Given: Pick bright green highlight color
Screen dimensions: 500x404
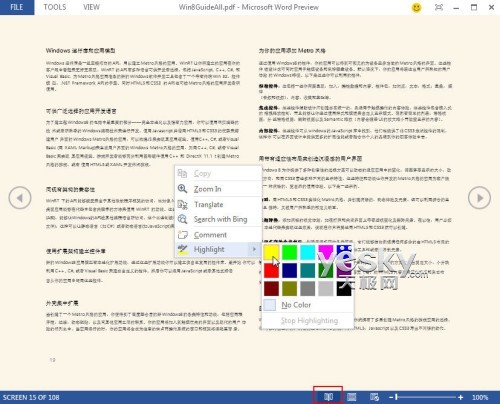Looking at the screenshot, I should pos(289,252).
